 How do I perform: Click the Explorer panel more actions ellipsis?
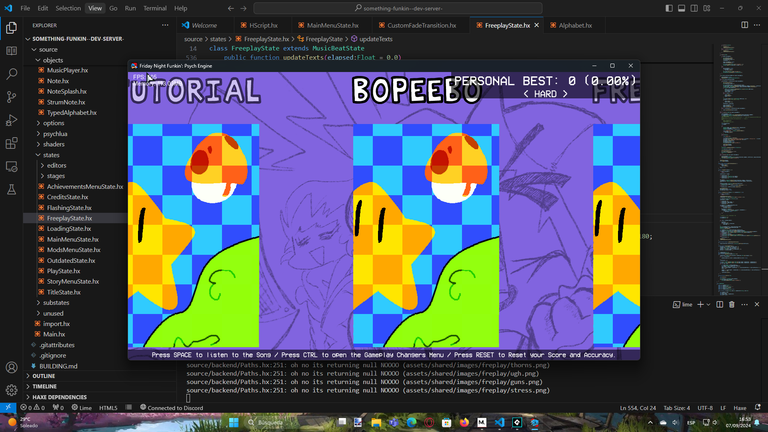[x=165, y=25]
